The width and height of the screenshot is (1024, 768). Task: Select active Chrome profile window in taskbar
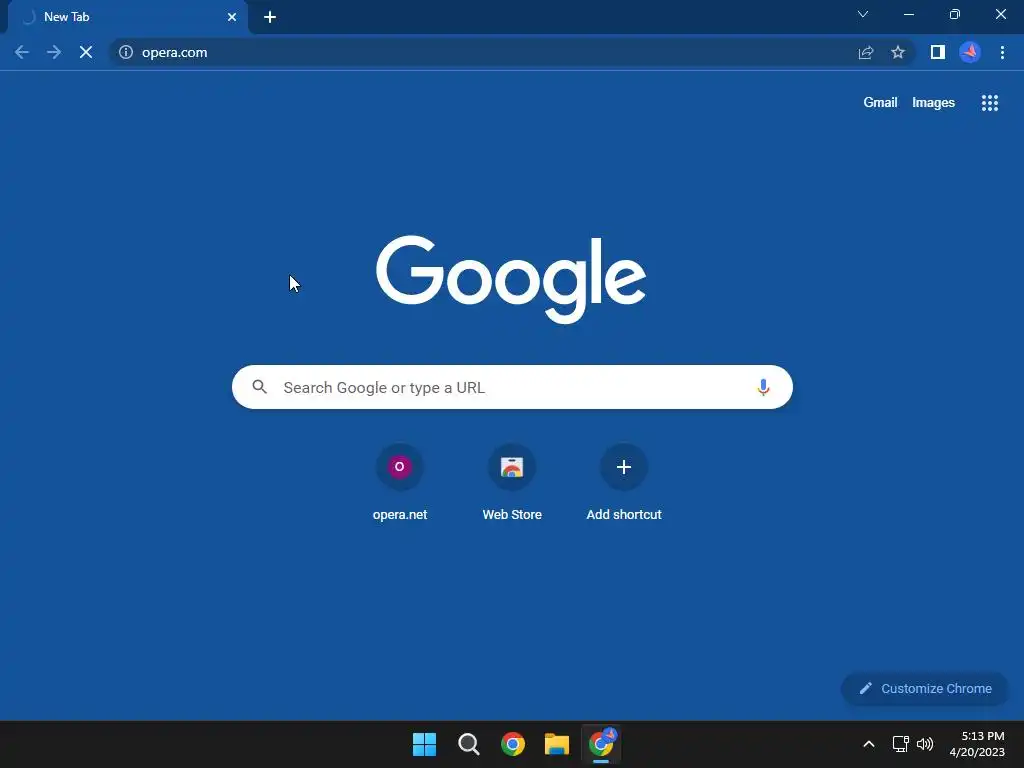(x=601, y=744)
